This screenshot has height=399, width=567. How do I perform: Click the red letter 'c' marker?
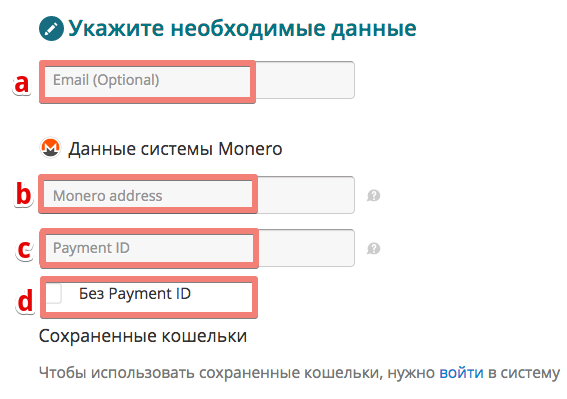[25, 249]
